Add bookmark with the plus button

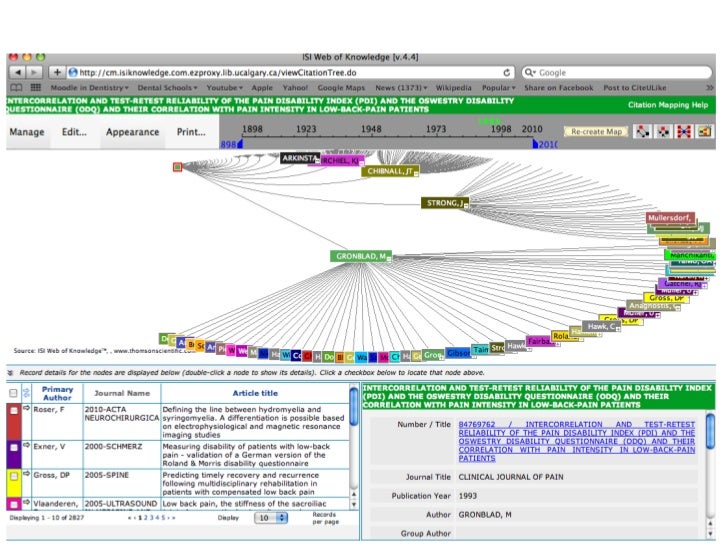click(x=57, y=72)
